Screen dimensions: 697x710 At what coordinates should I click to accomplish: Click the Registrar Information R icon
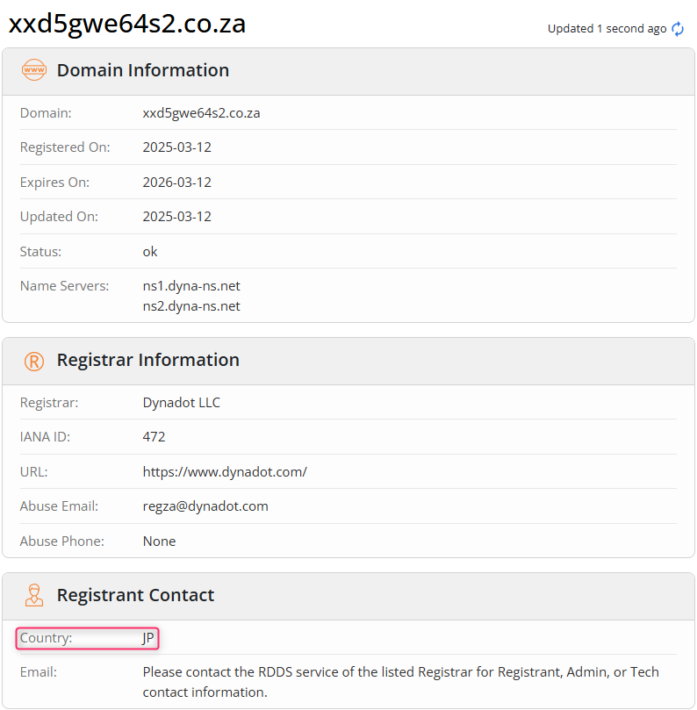(34, 361)
